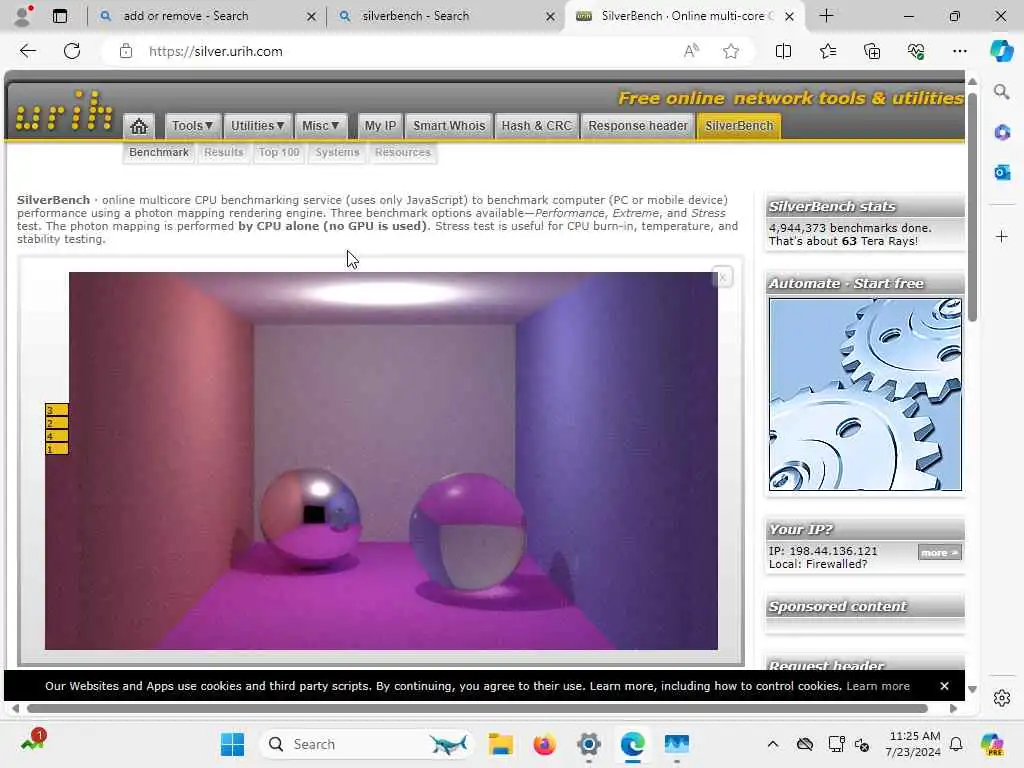The width and height of the screenshot is (1024, 768).
Task: Launch Firefox from the taskbar
Action: [x=545, y=744]
